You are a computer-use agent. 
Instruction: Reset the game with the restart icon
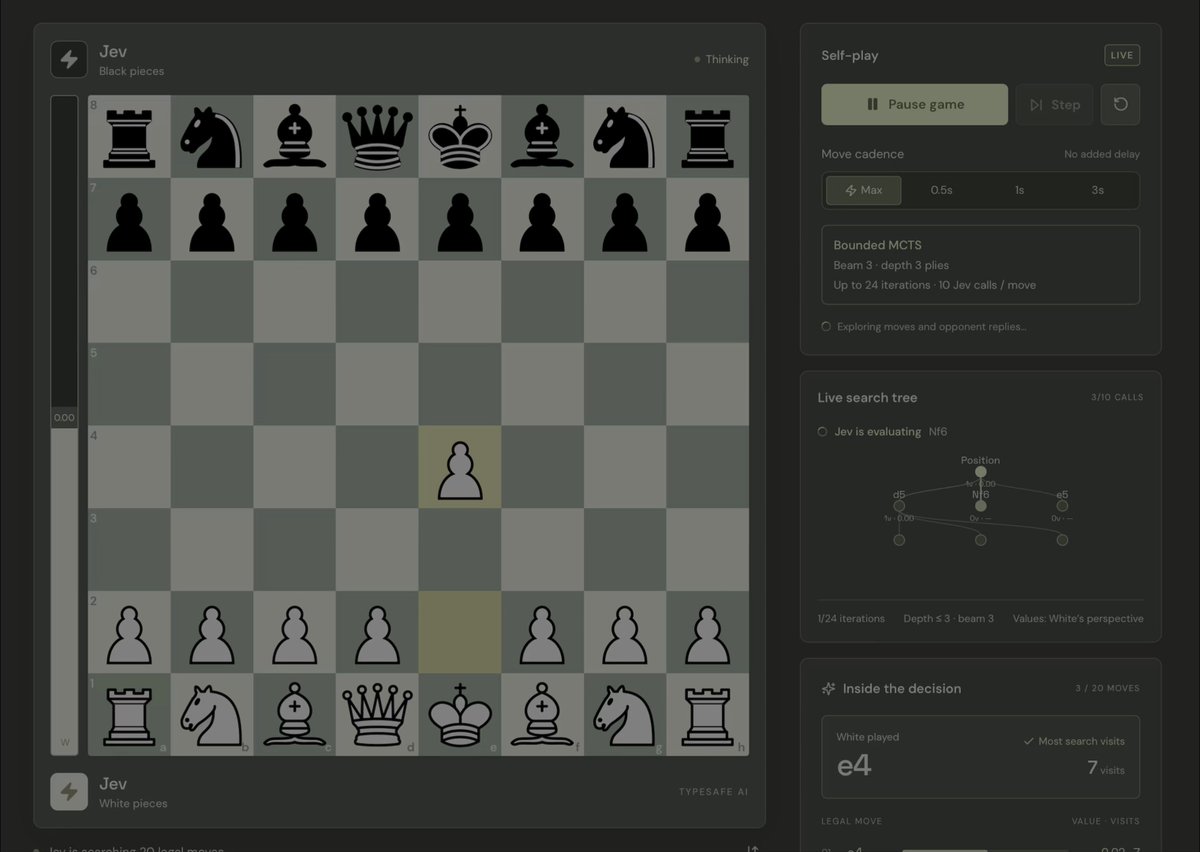[x=1120, y=104]
